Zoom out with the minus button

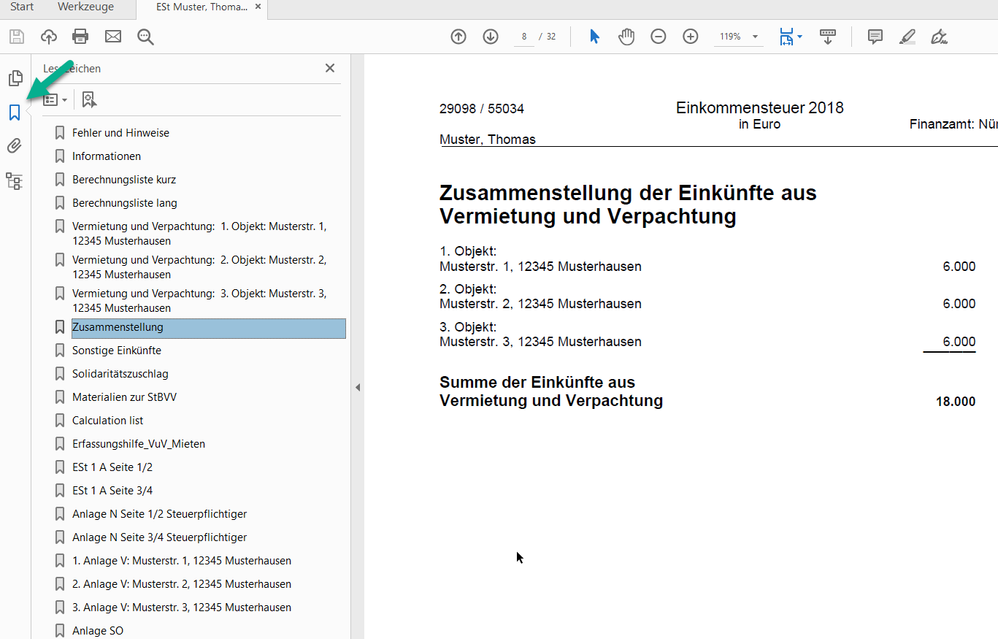click(x=658, y=37)
